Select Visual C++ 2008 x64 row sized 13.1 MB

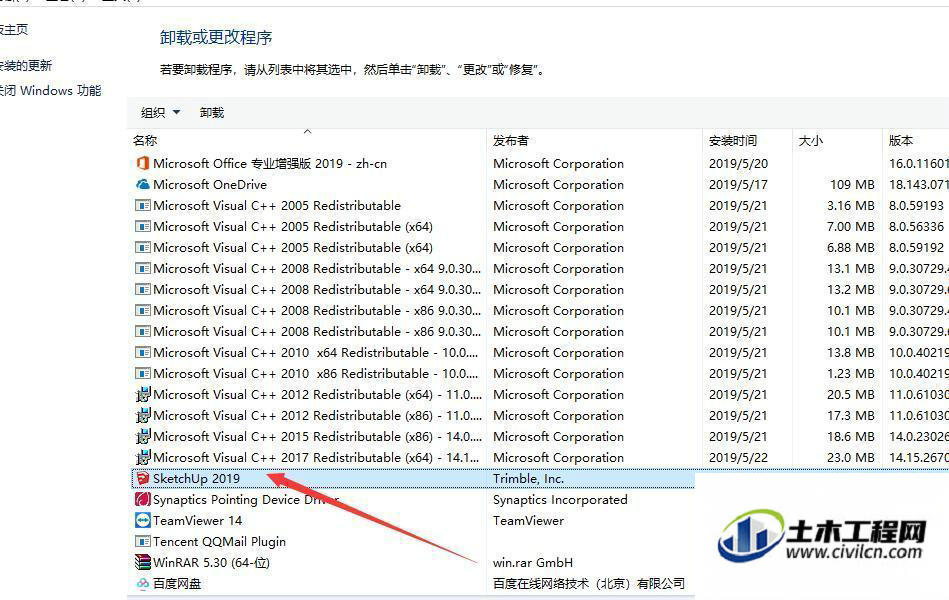point(317,268)
